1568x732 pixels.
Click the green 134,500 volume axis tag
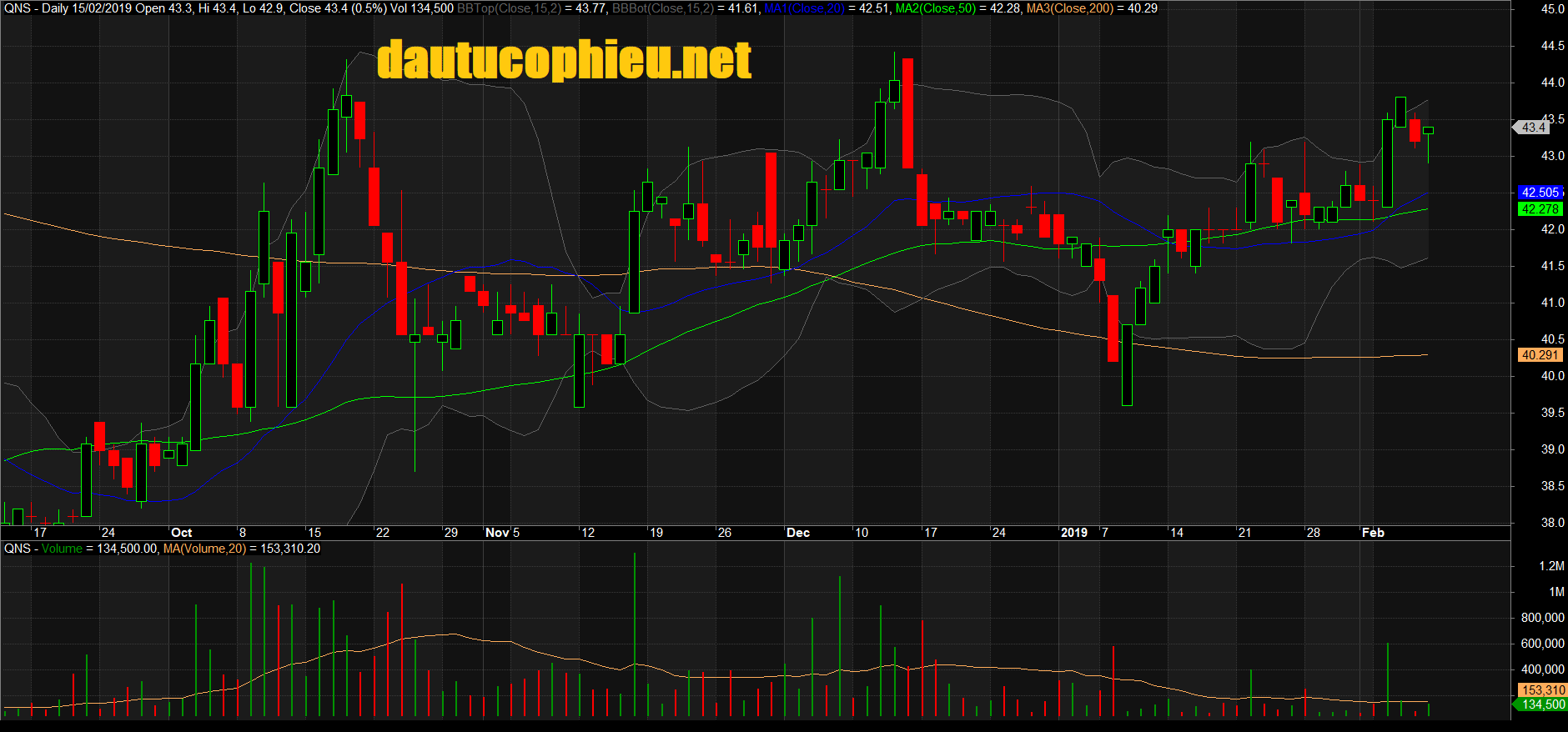point(1542,704)
